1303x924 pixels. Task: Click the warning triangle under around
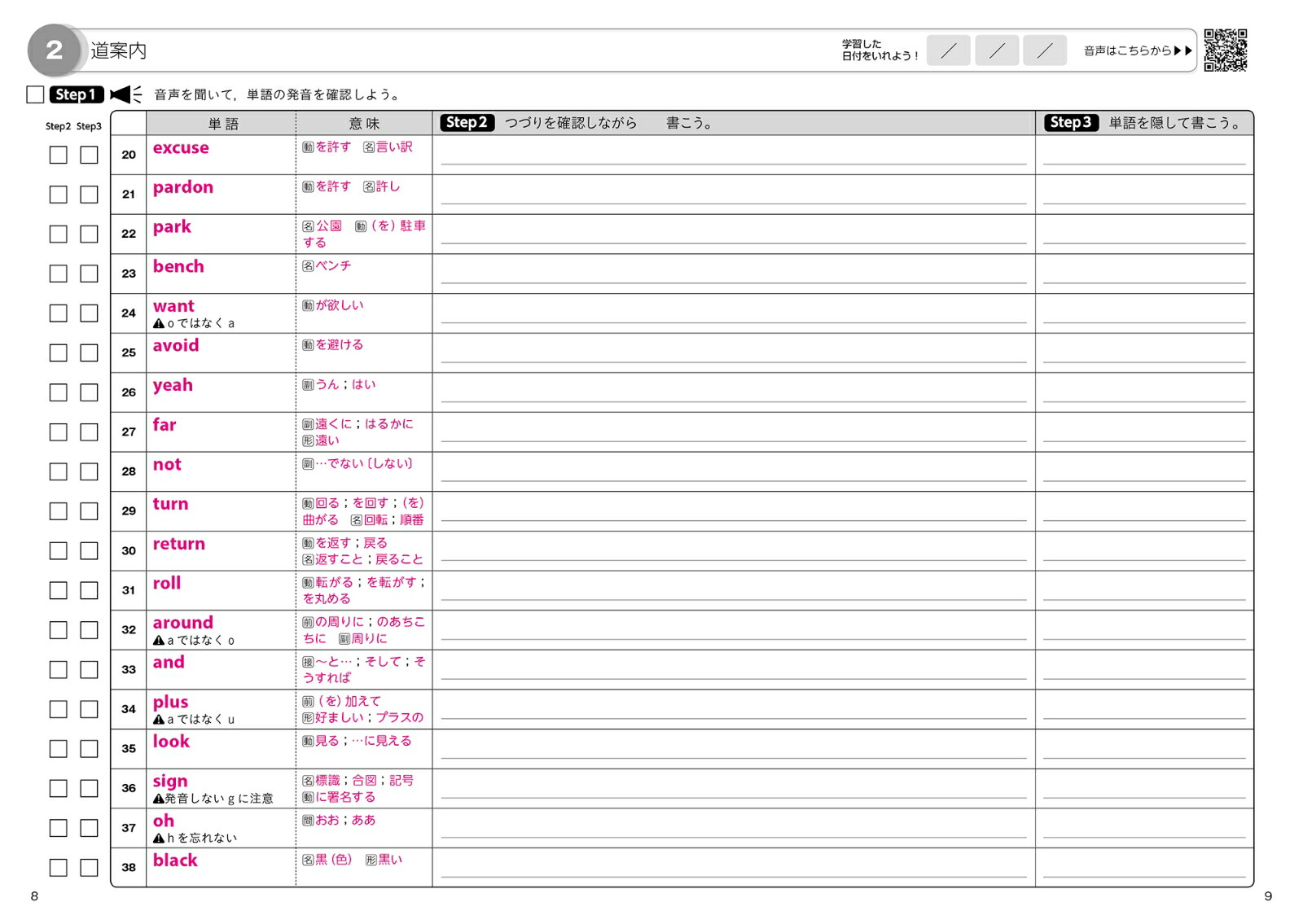(159, 641)
